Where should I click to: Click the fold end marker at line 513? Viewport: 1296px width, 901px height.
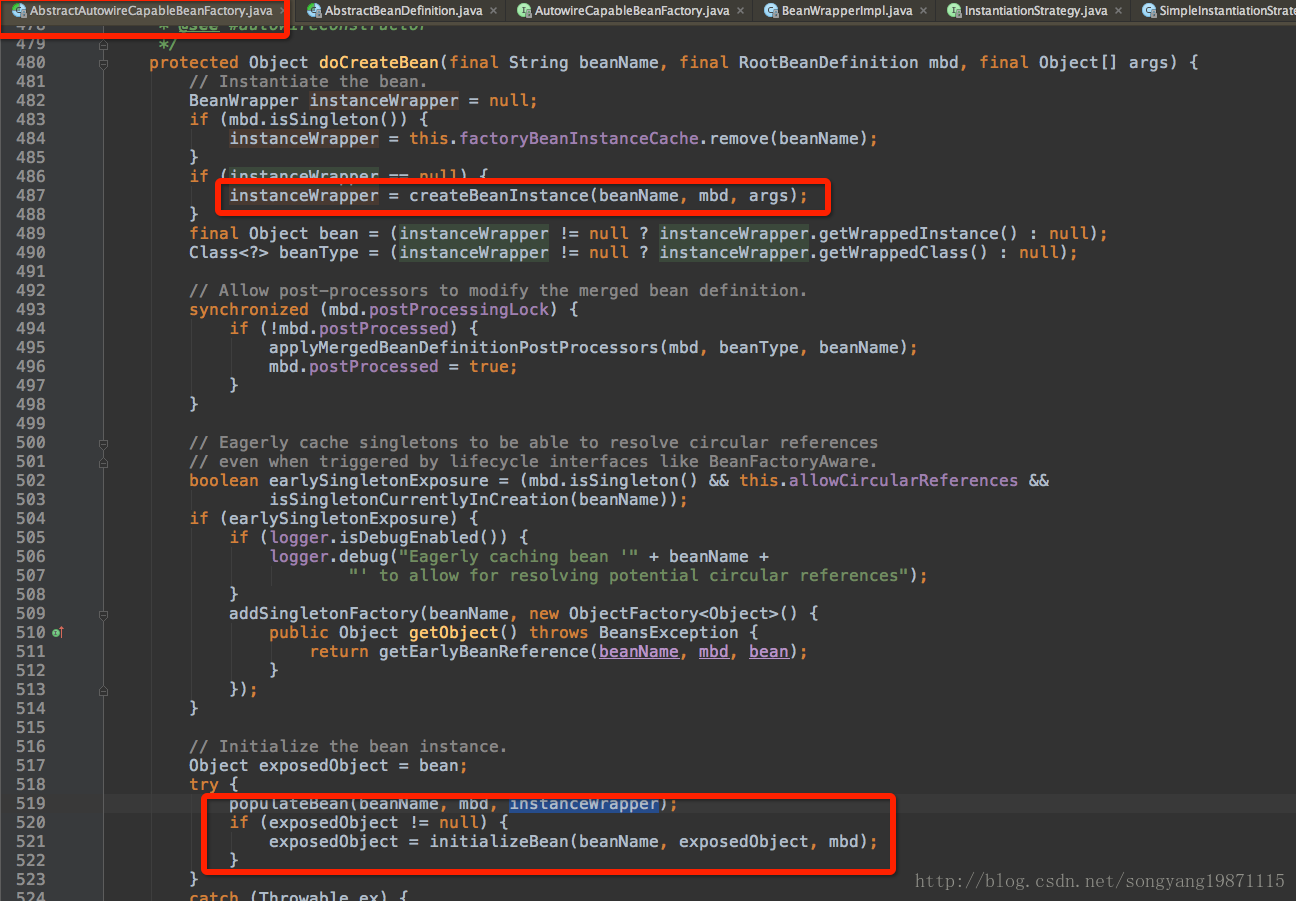[x=104, y=689]
